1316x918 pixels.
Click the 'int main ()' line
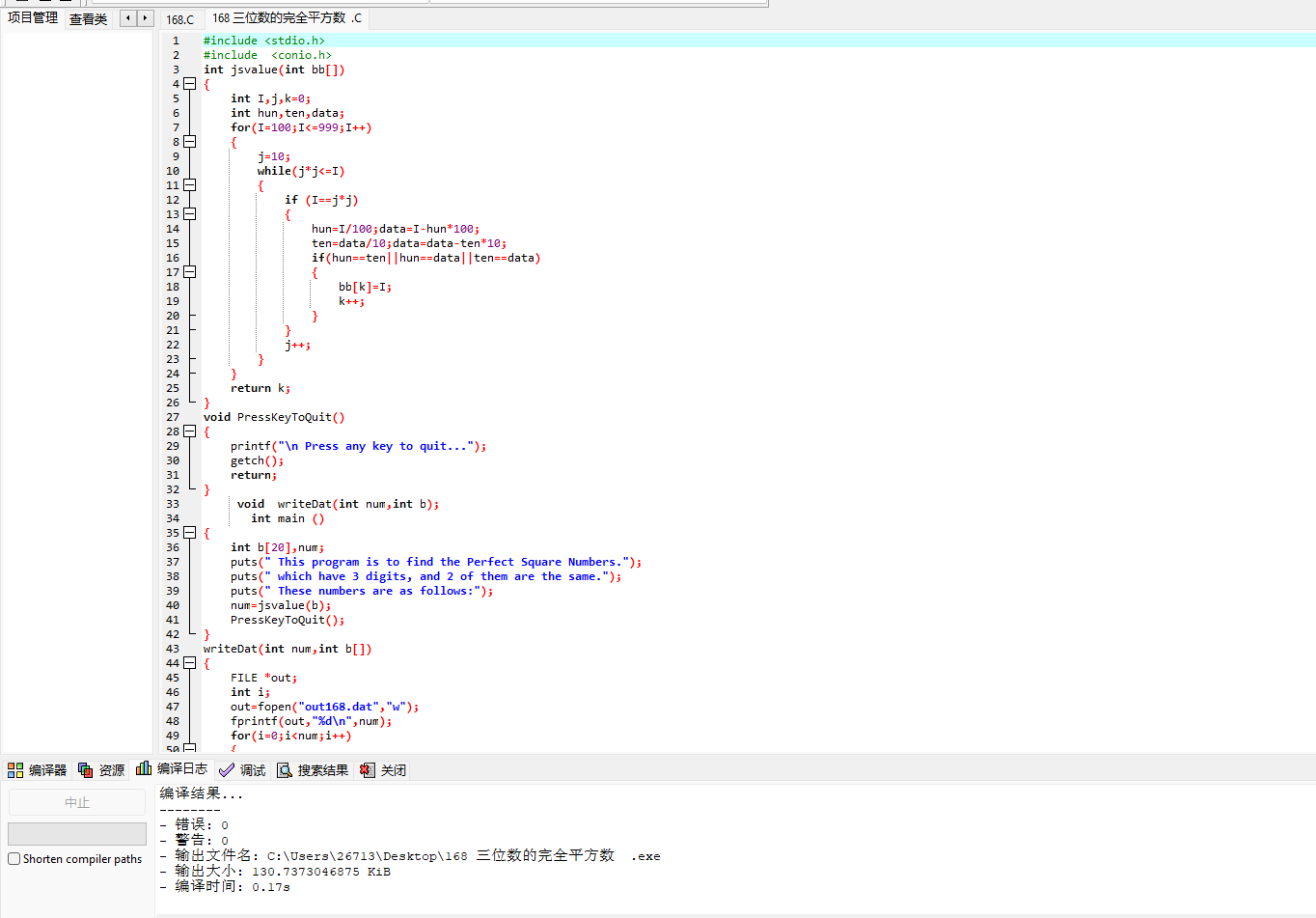pyautogui.click(x=288, y=518)
